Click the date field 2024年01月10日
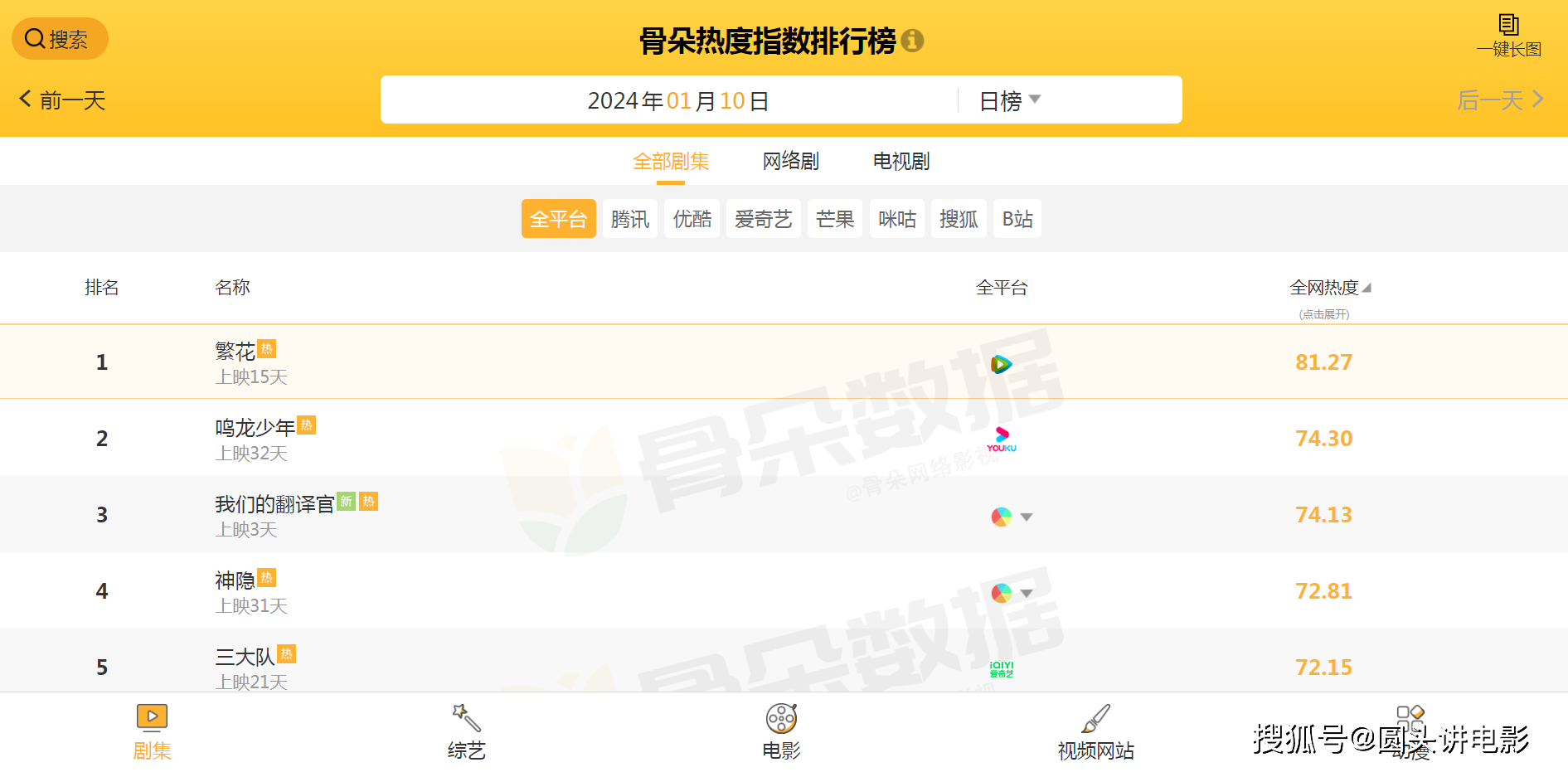The width and height of the screenshot is (1568, 772). pyautogui.click(x=678, y=100)
